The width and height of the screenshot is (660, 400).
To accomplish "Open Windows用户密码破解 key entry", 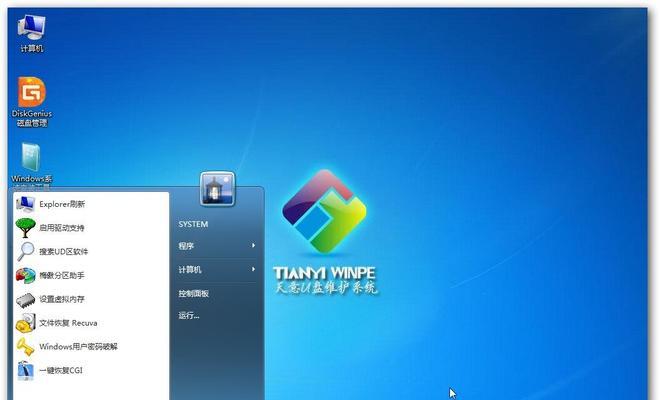I will [x=91, y=347].
